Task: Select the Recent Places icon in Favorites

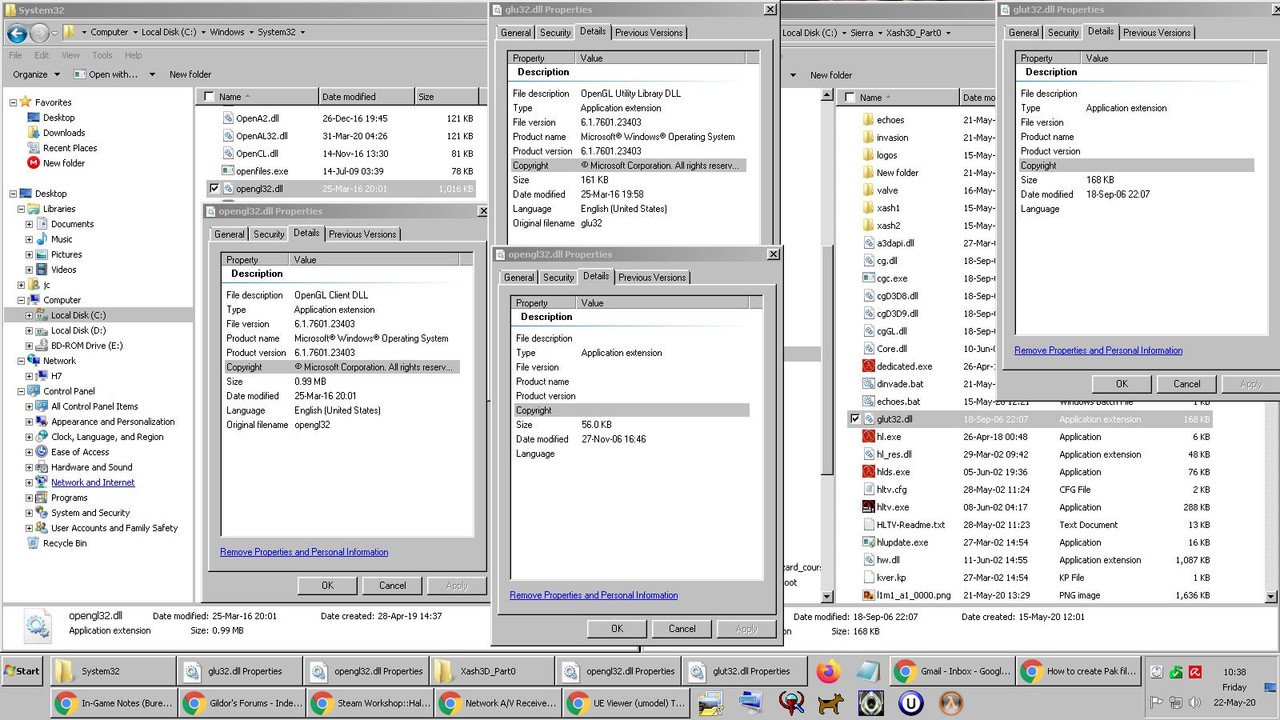Action: pyautogui.click(x=34, y=147)
